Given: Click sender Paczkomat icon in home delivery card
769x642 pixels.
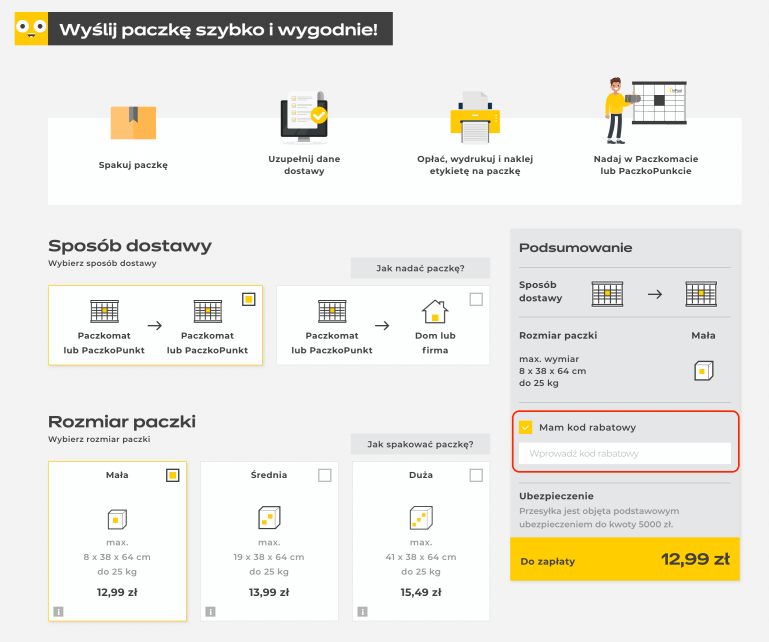Looking at the screenshot, I should click(332, 311).
